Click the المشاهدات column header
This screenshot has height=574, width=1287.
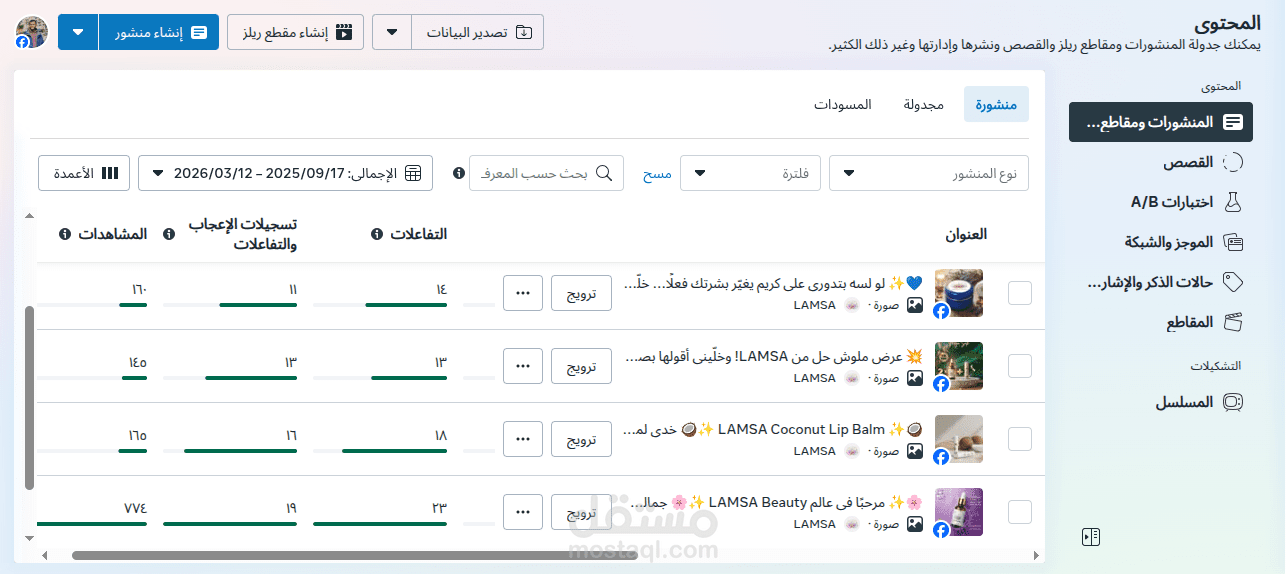[x=112, y=234]
